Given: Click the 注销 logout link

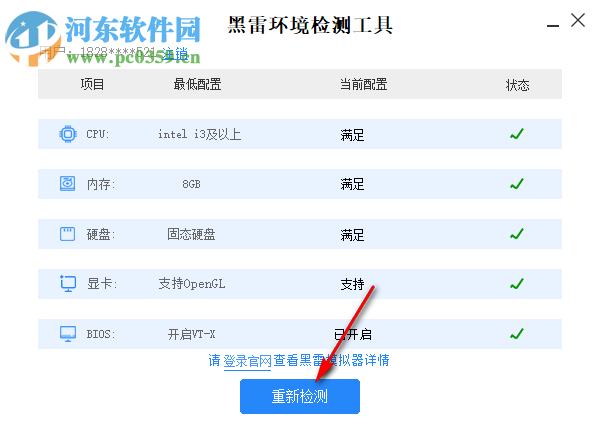Looking at the screenshot, I should pos(175,53).
